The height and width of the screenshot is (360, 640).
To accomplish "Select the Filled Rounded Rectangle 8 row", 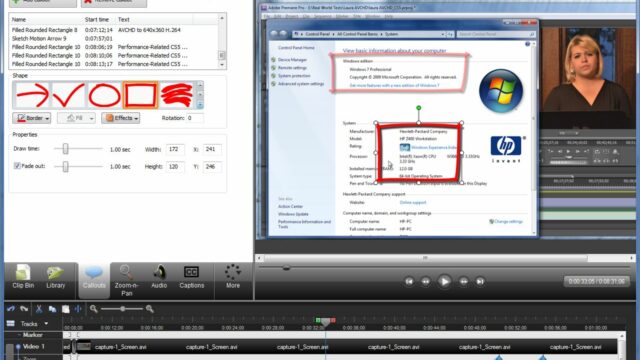I will pyautogui.click(x=113, y=30).
